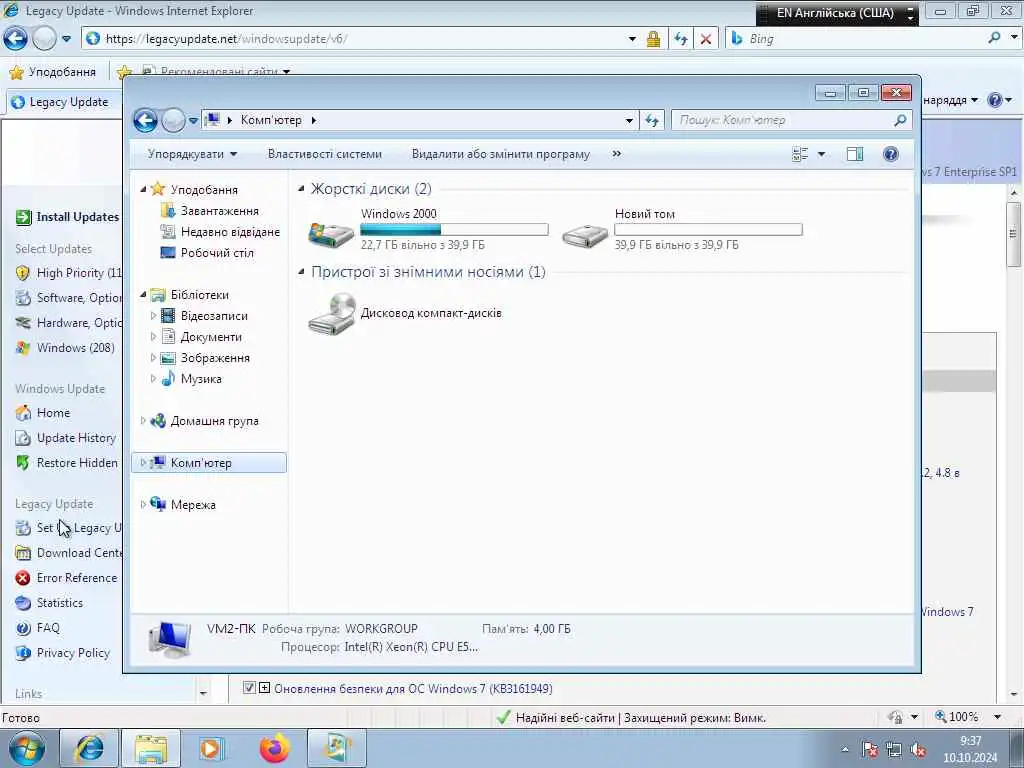The height and width of the screenshot is (768, 1024).
Task: Click the Internet Explorer back button
Action: point(16,39)
